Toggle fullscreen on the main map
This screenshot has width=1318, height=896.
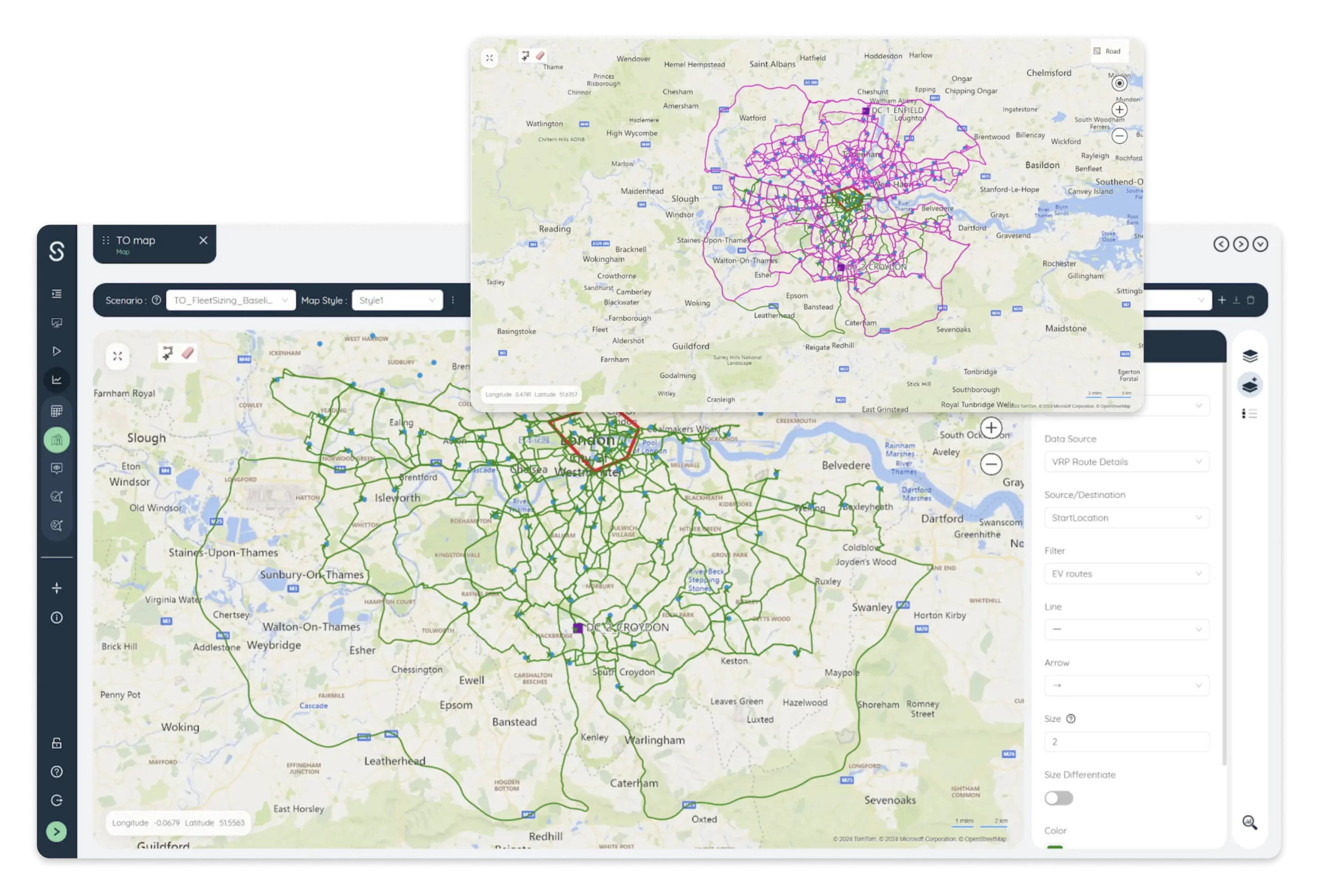point(117,356)
